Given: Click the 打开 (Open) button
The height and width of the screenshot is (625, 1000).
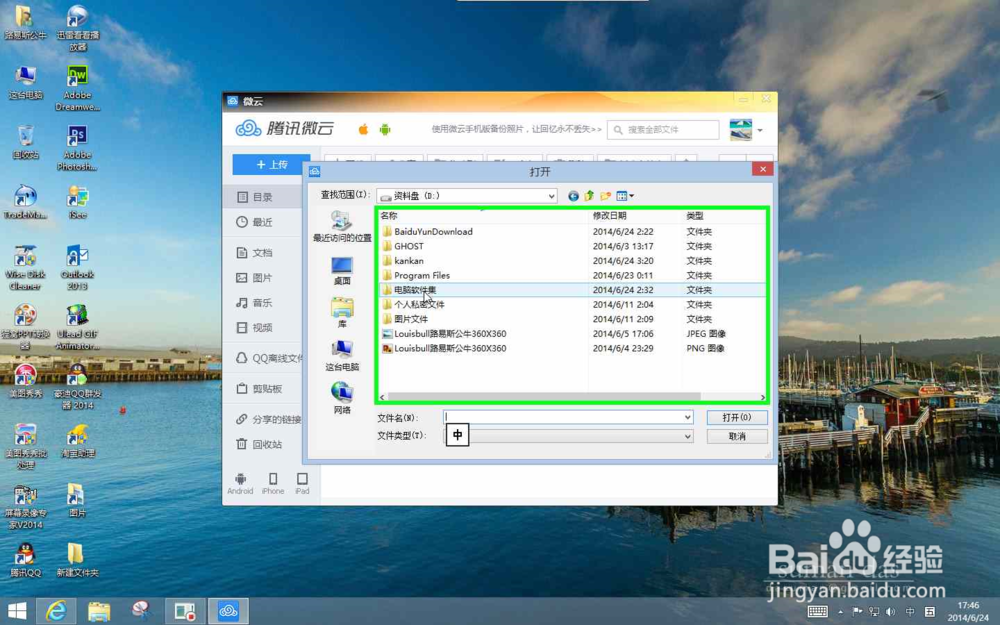Looking at the screenshot, I should (x=736, y=417).
